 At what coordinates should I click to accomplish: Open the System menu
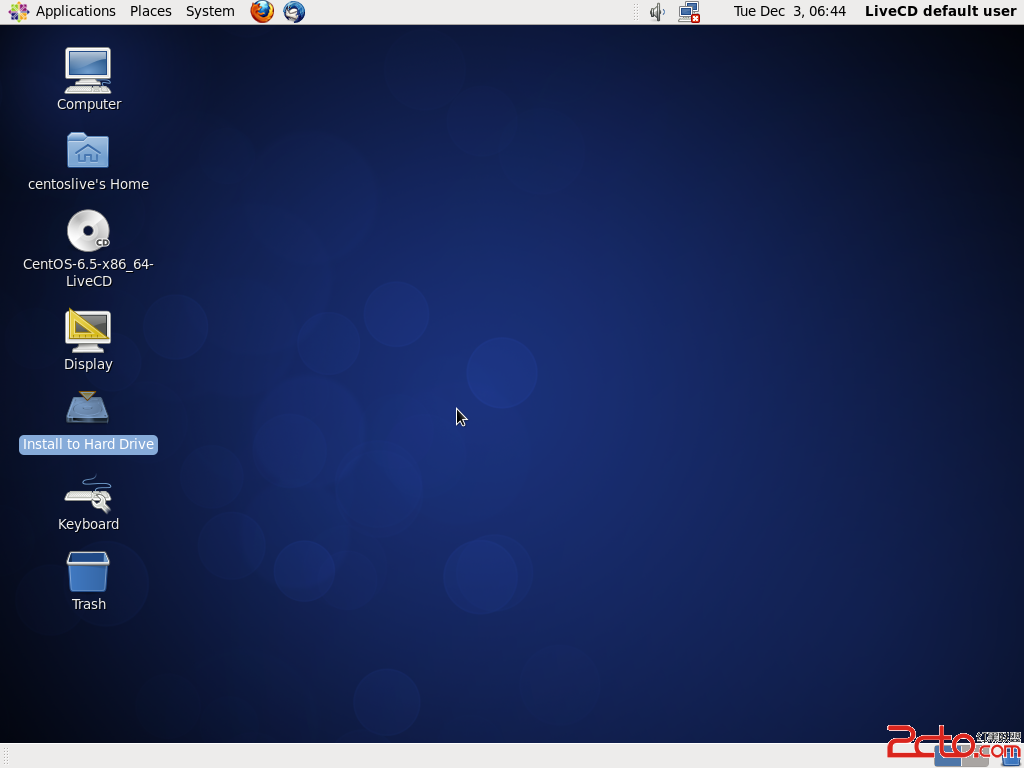210,11
